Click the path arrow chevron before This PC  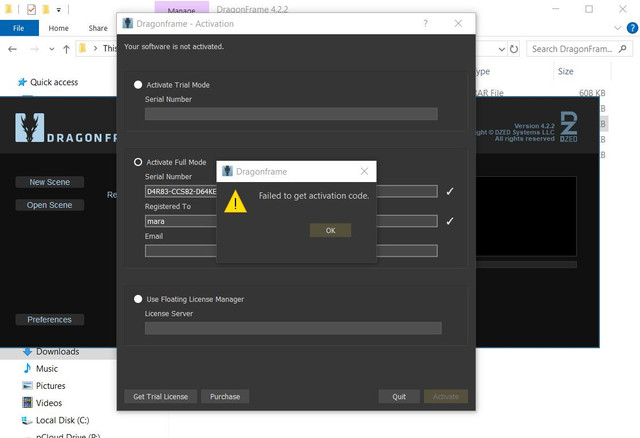pos(96,49)
